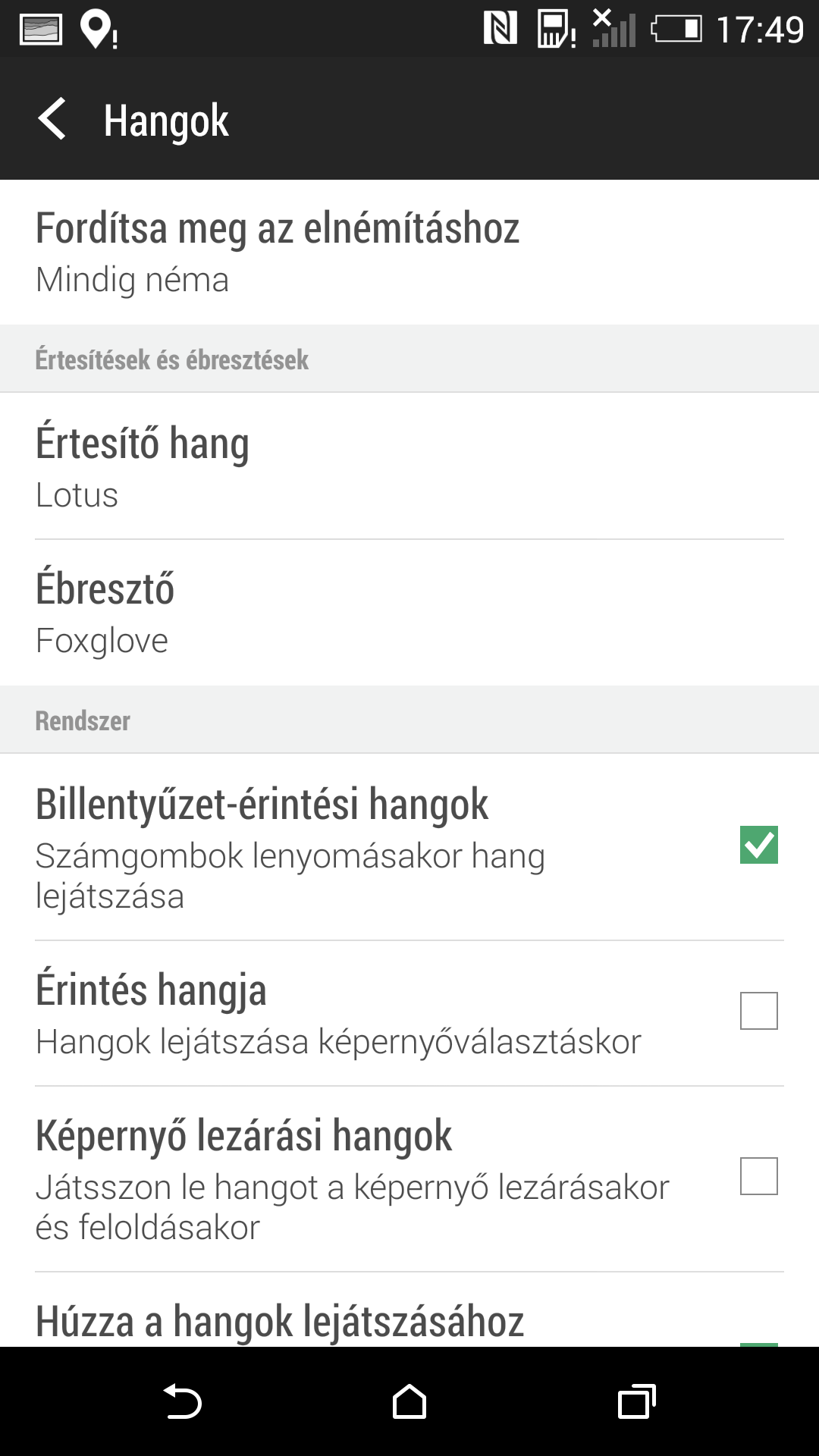Tap the battery status icon
This screenshot has width=819, height=1456.
point(676,30)
